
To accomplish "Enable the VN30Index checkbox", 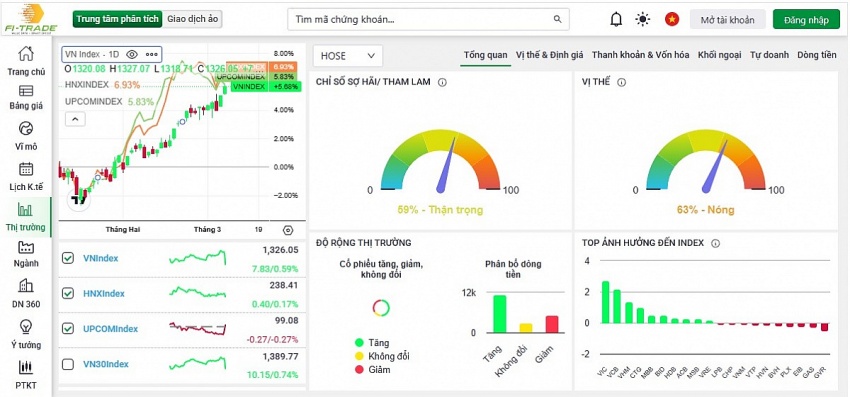I will 68,364.
